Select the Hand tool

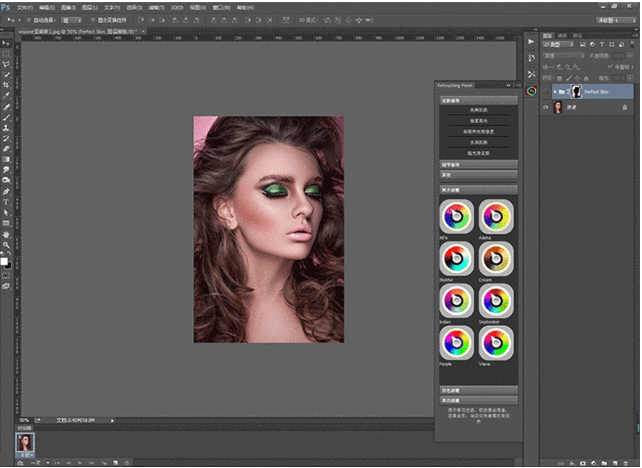pos(6,233)
